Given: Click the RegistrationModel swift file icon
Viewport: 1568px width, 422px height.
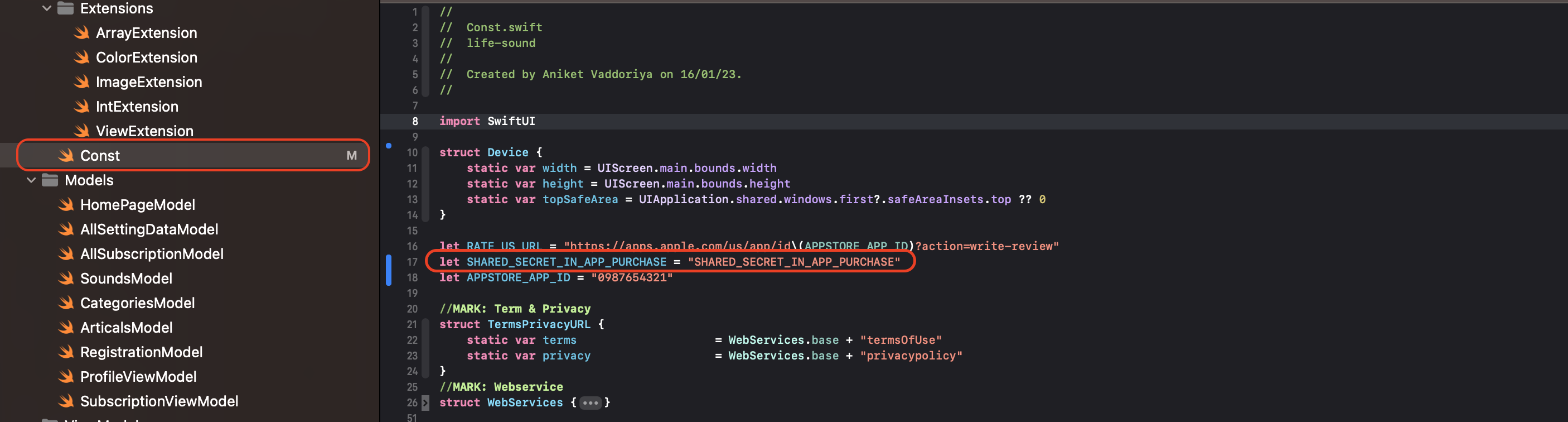Looking at the screenshot, I should pyautogui.click(x=66, y=352).
